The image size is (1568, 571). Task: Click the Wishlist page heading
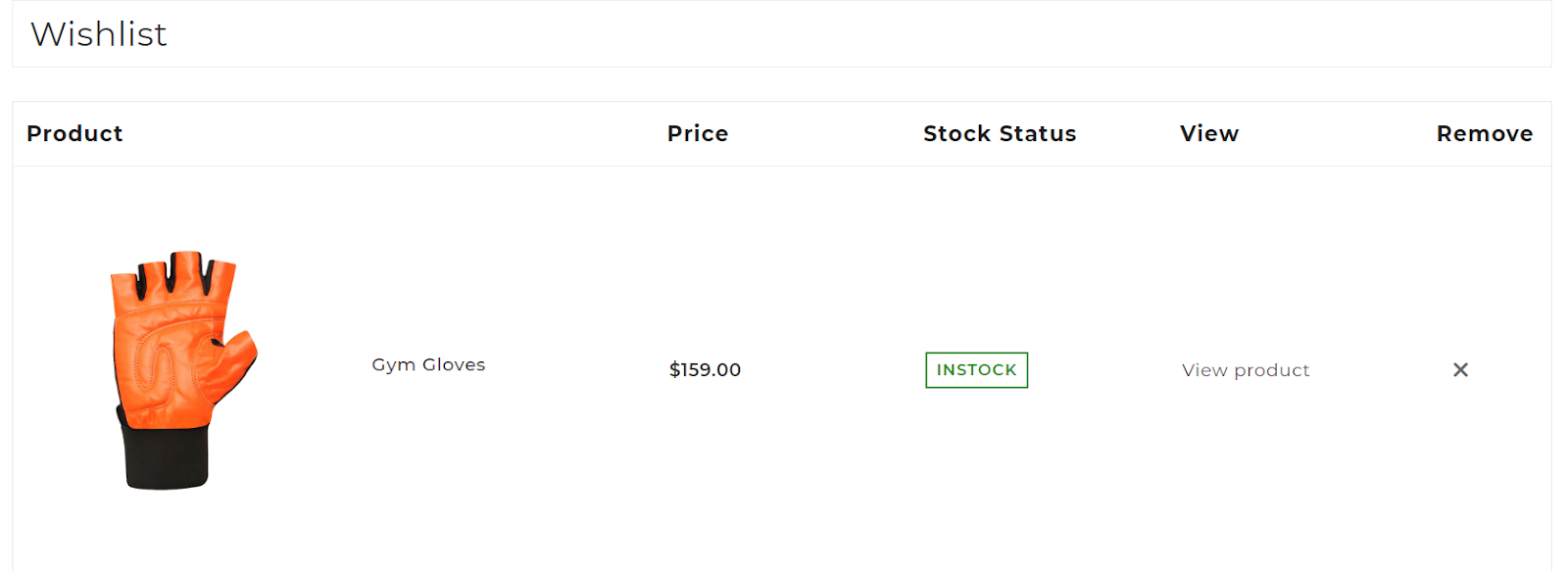coord(99,34)
